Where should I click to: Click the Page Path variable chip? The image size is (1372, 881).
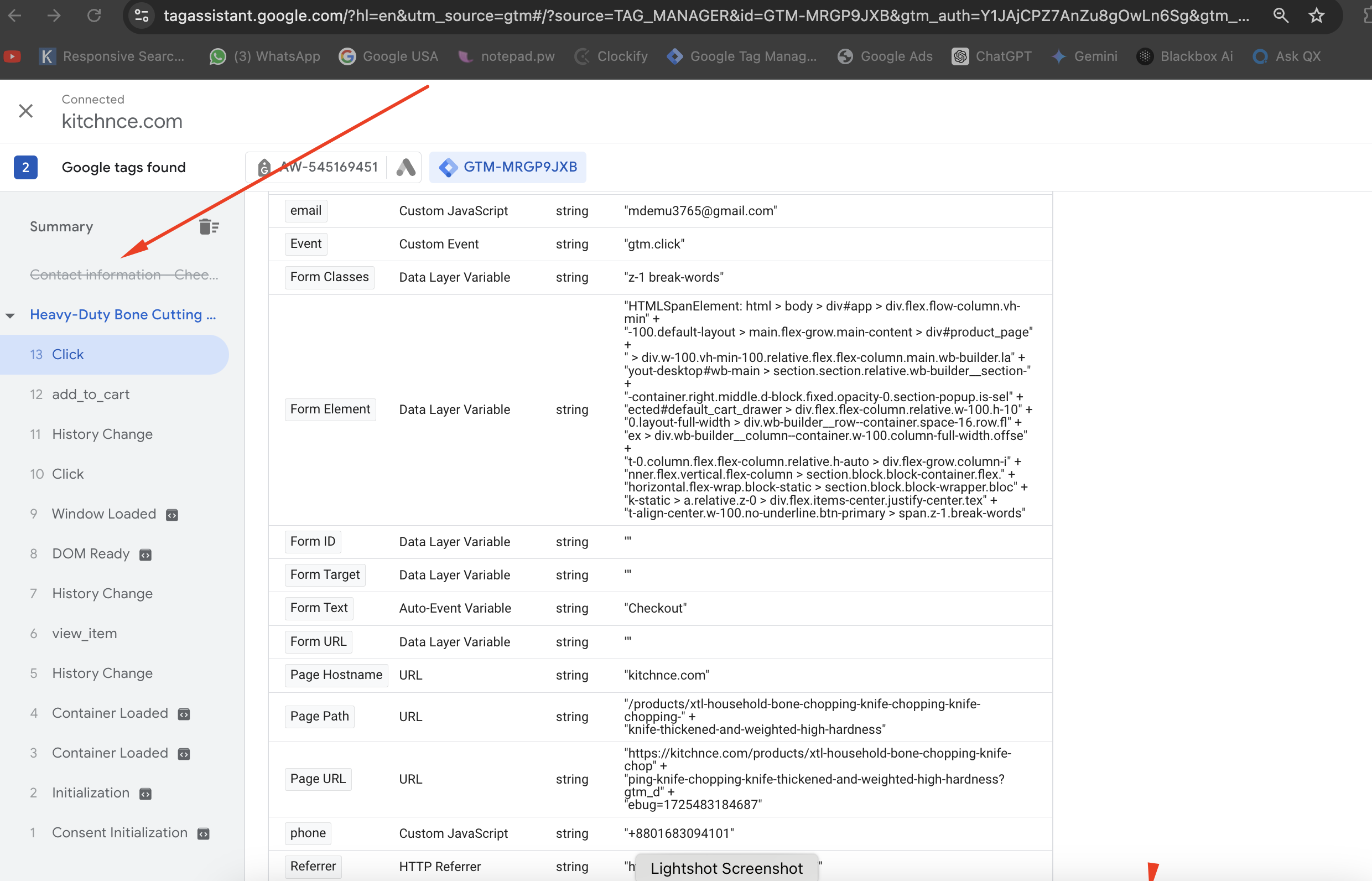[320, 717]
